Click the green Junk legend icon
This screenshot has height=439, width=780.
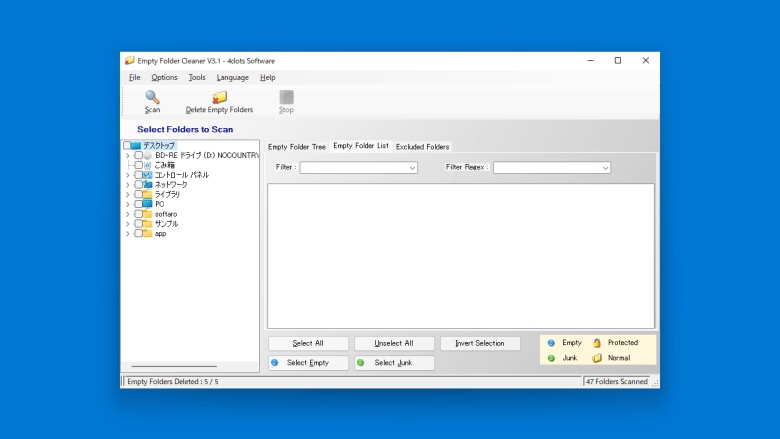[551, 358]
